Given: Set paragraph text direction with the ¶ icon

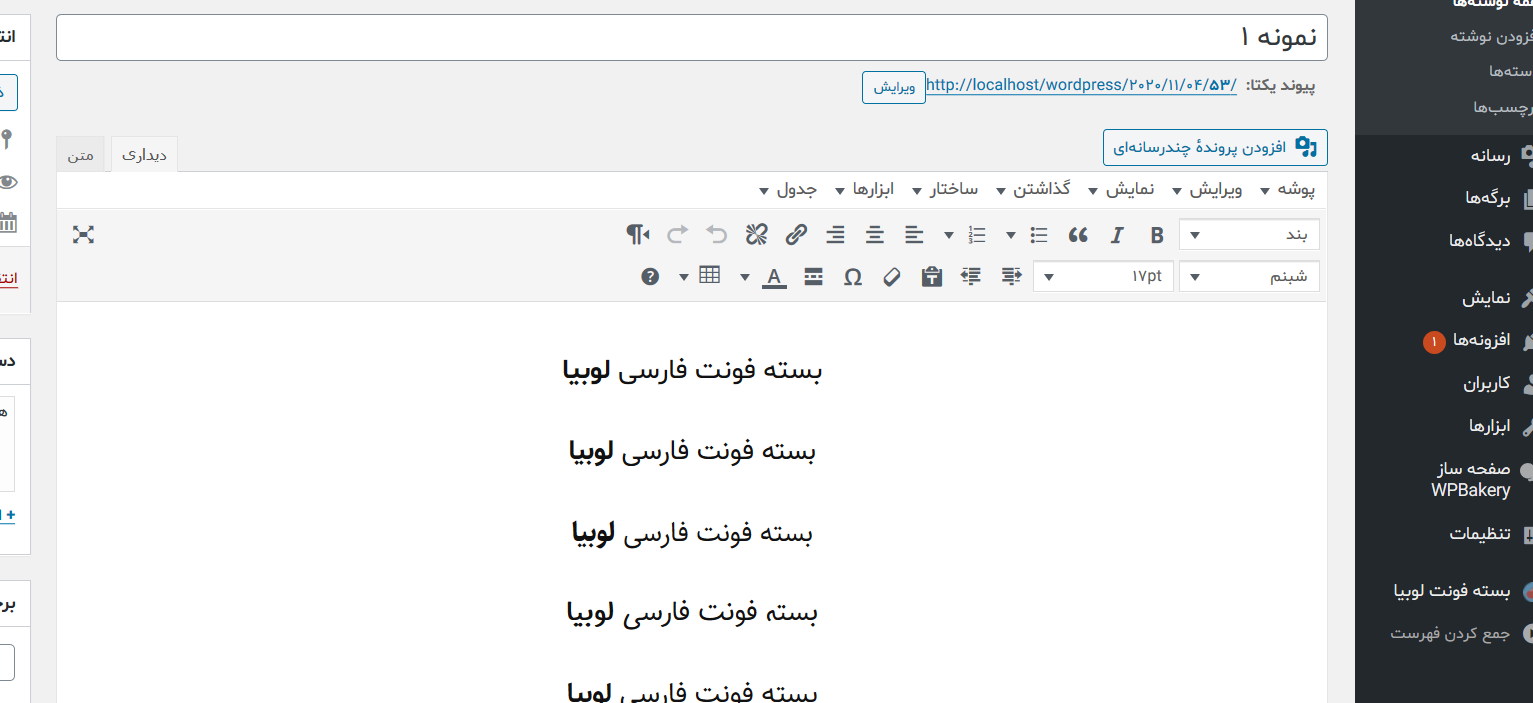Looking at the screenshot, I should coord(638,235).
